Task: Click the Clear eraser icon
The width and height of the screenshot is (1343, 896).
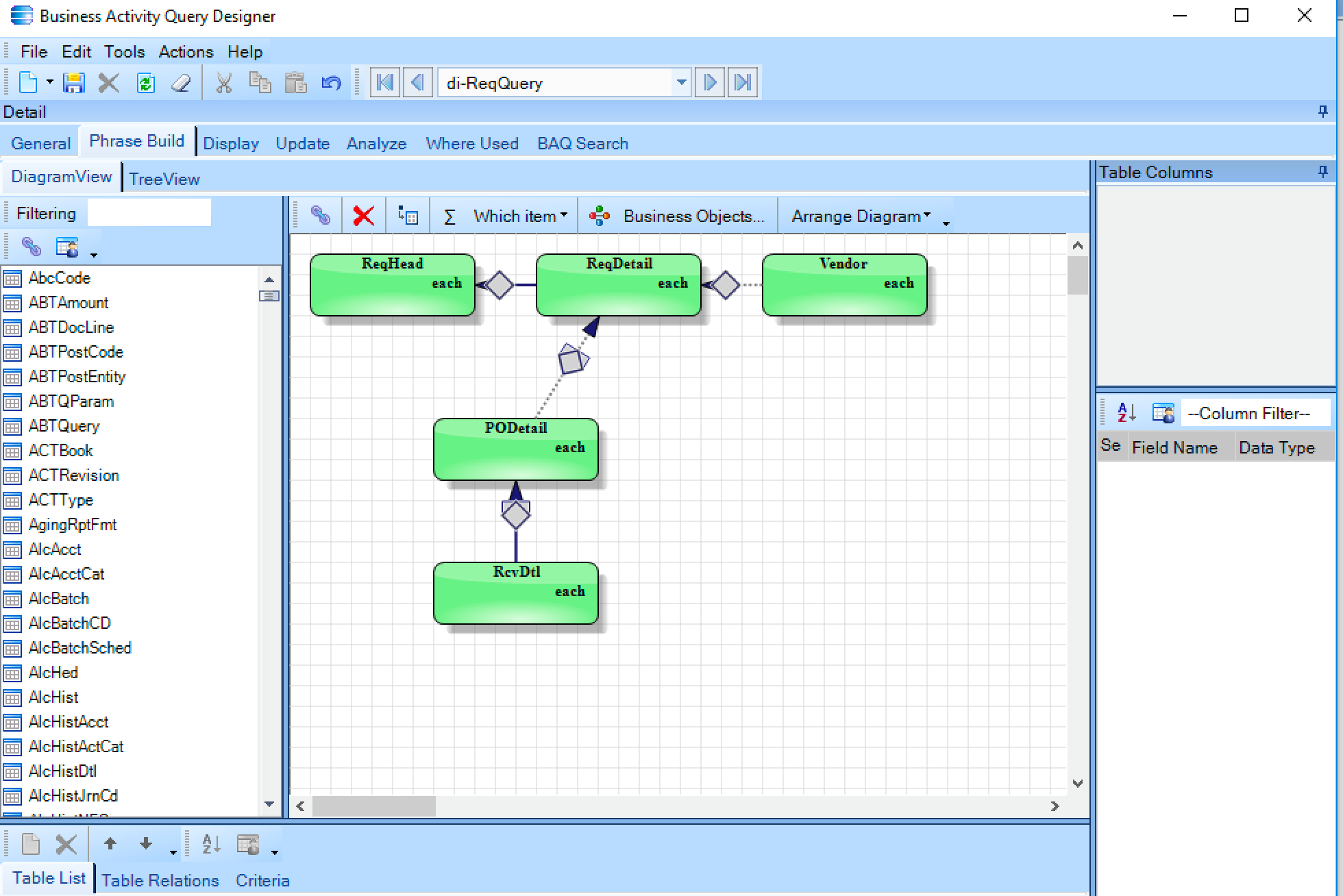Action: 181,83
